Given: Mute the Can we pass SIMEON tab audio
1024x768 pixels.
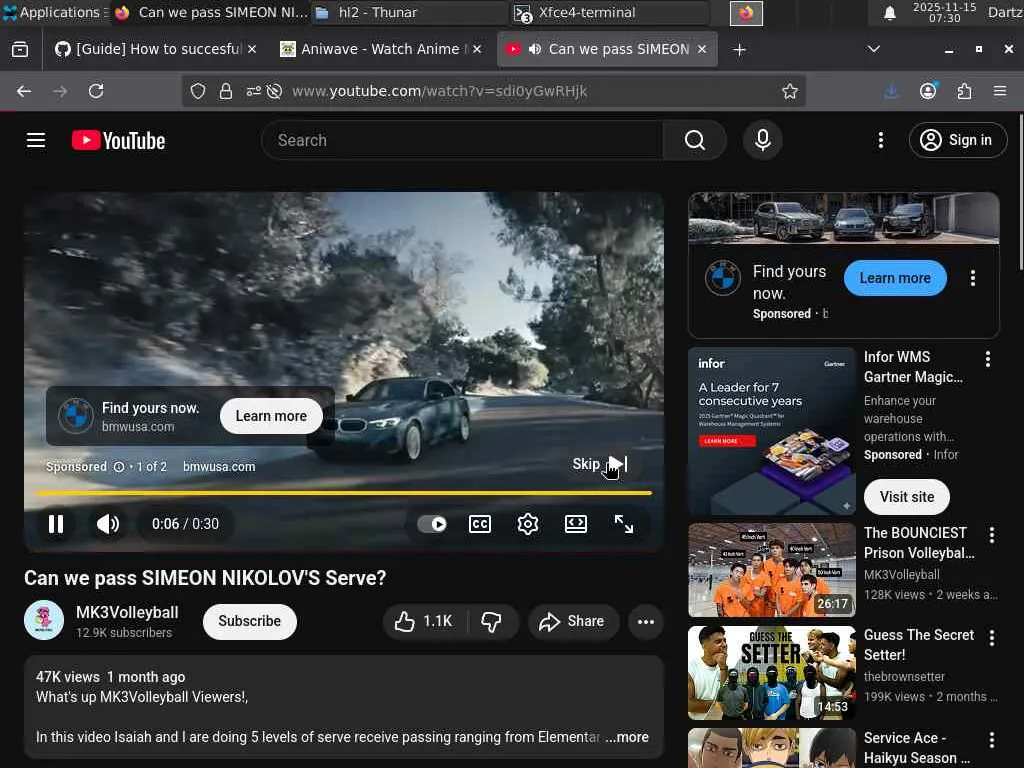Looking at the screenshot, I should coord(535,50).
